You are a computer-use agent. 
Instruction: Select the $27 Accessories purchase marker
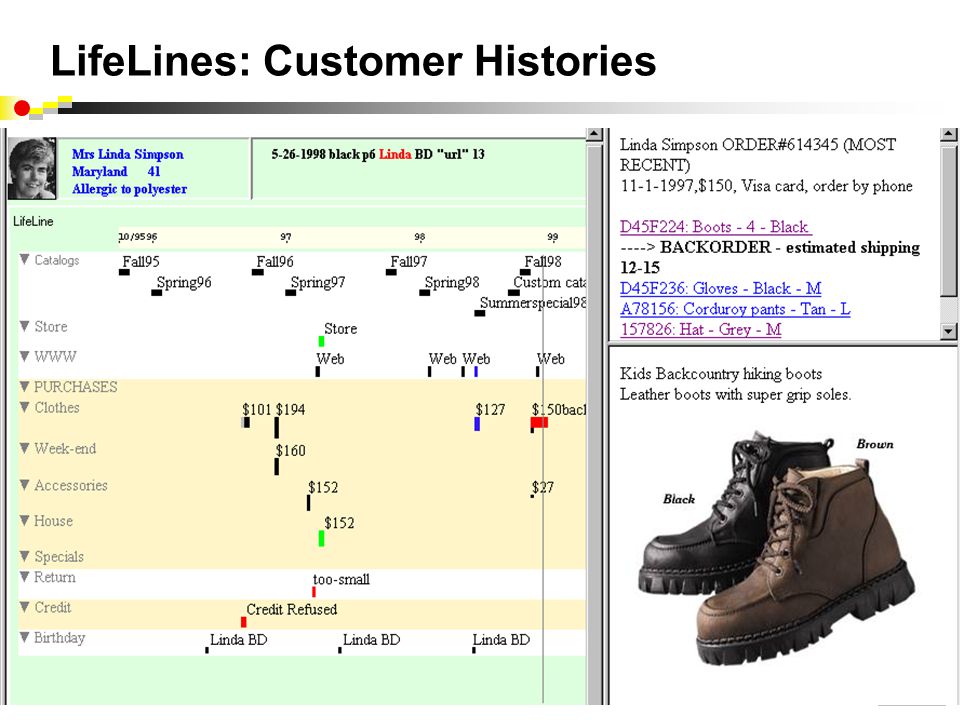[x=532, y=496]
